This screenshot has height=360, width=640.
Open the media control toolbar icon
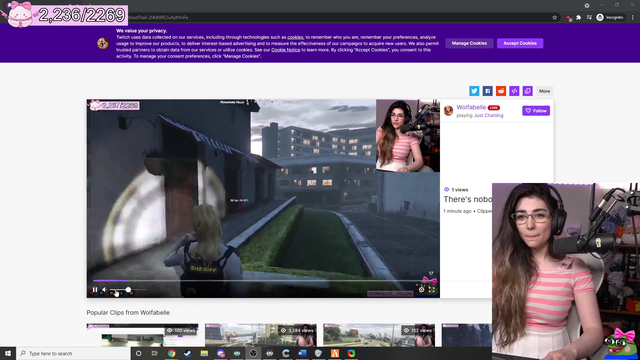(589, 18)
